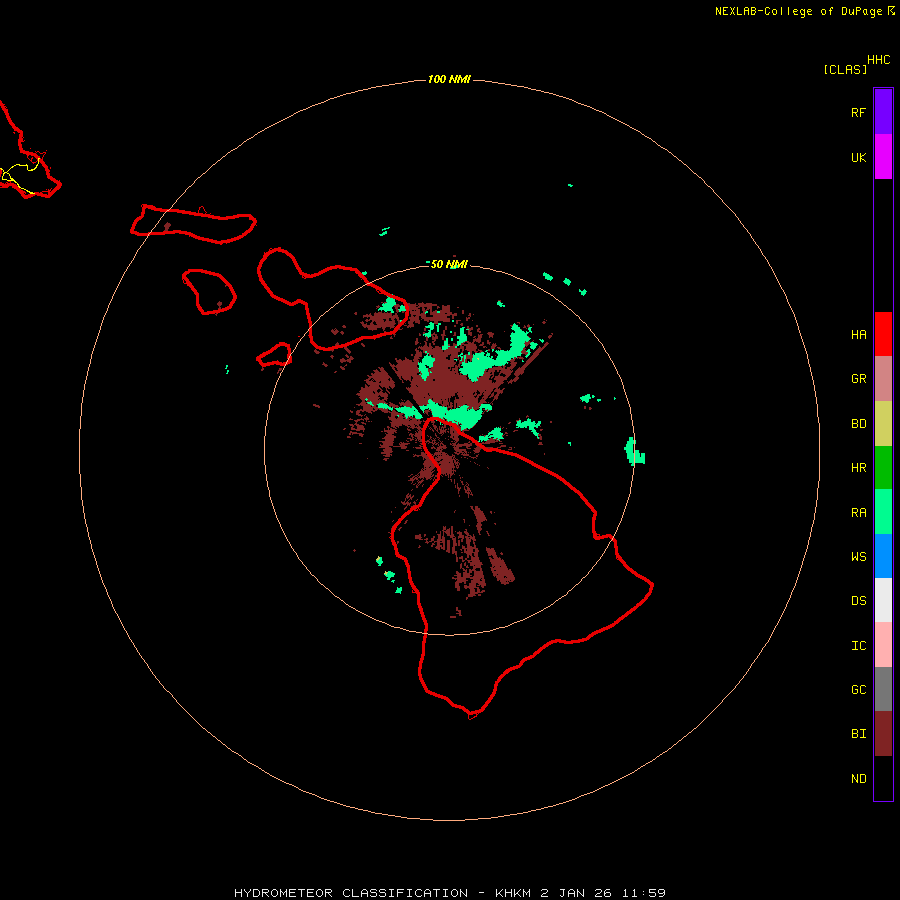The width and height of the screenshot is (900, 900).
Task: Click the [CLAS] units label
Action: pyautogui.click(x=845, y=69)
